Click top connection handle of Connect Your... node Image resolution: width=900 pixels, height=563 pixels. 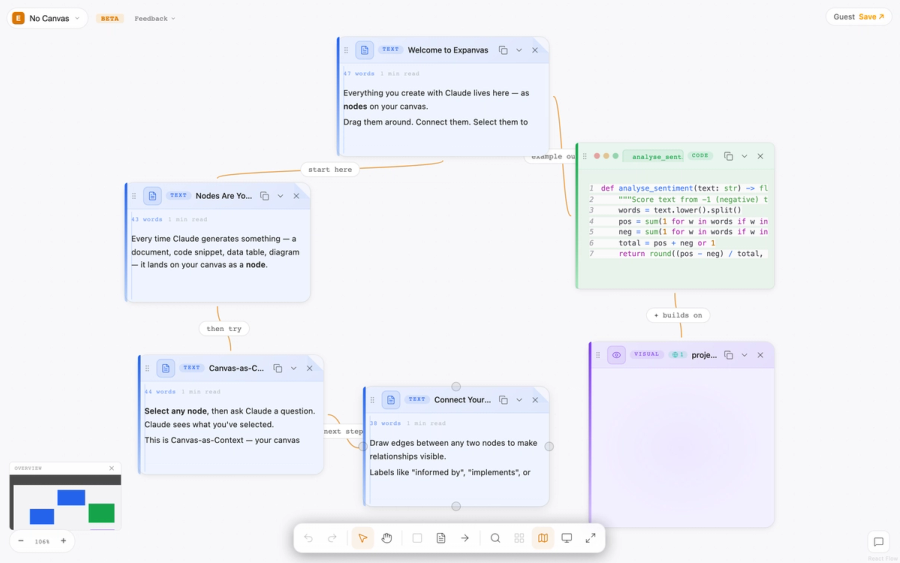click(x=456, y=386)
